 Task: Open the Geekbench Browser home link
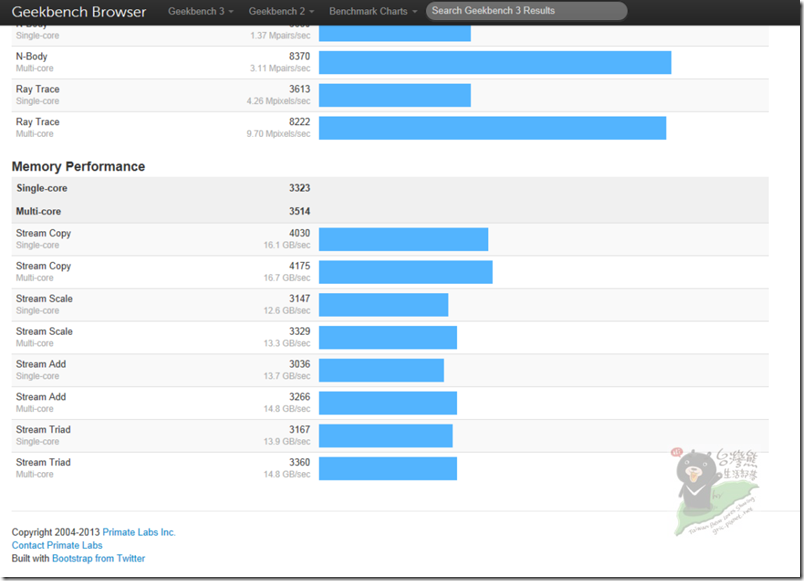[78, 11]
